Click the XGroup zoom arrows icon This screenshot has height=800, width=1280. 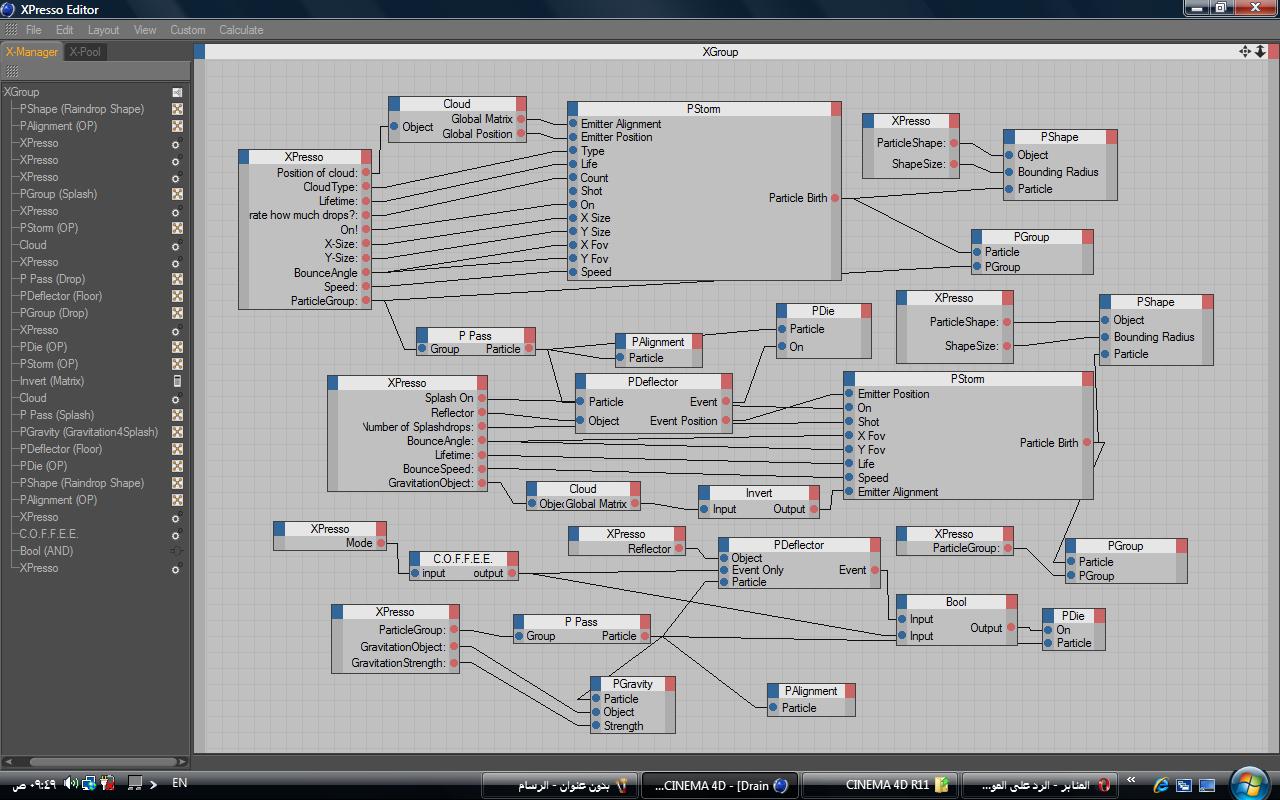(x=1261, y=51)
